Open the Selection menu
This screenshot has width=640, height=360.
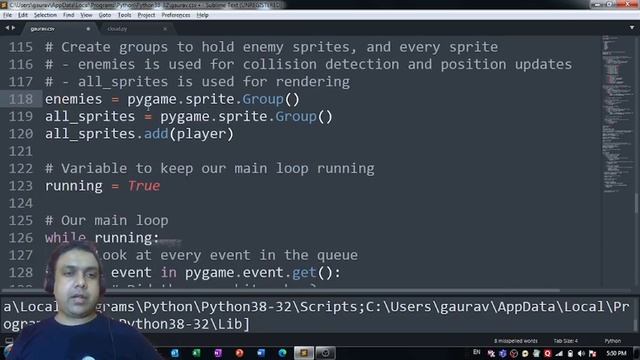point(45,15)
